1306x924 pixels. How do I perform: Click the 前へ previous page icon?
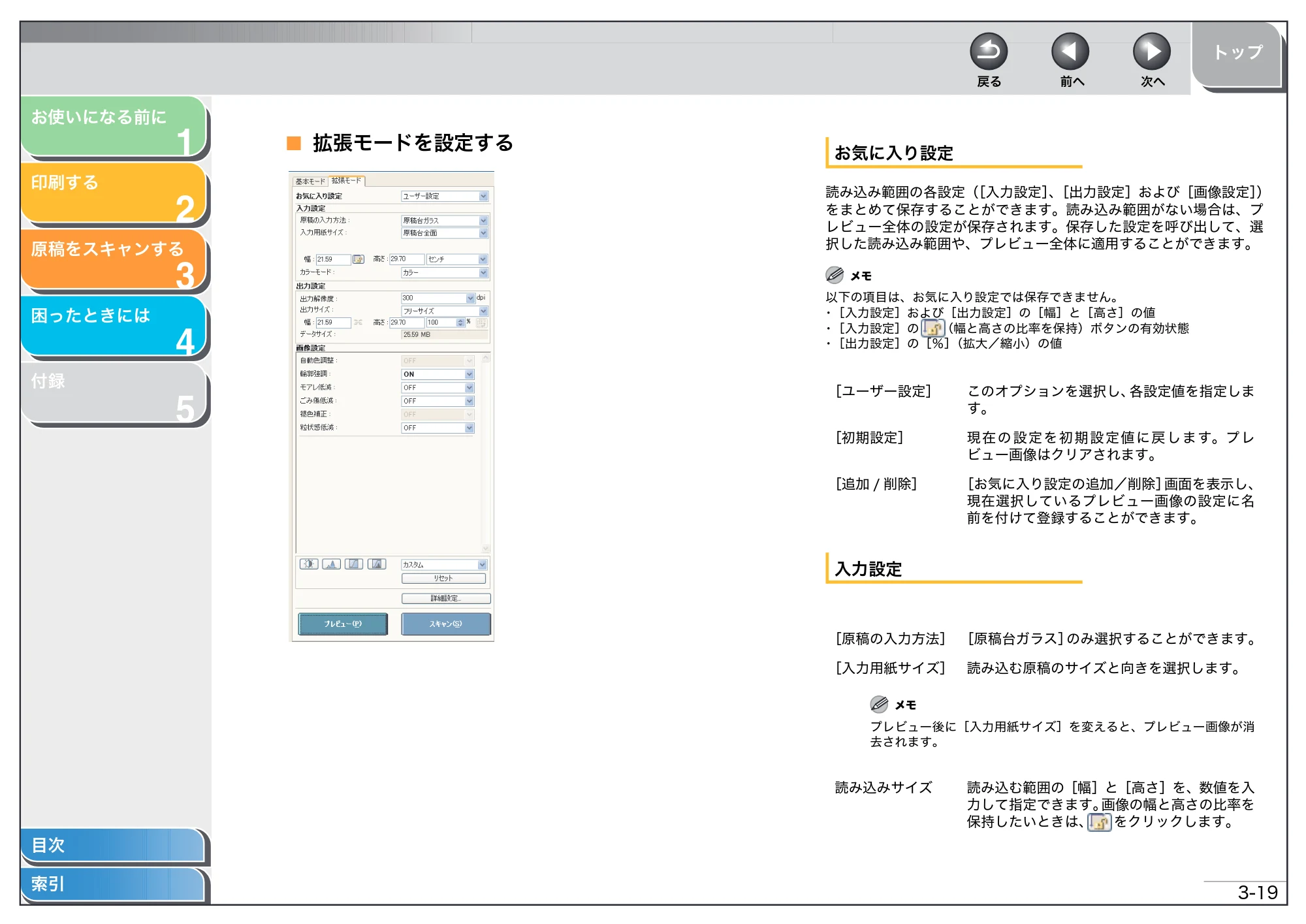1070,52
